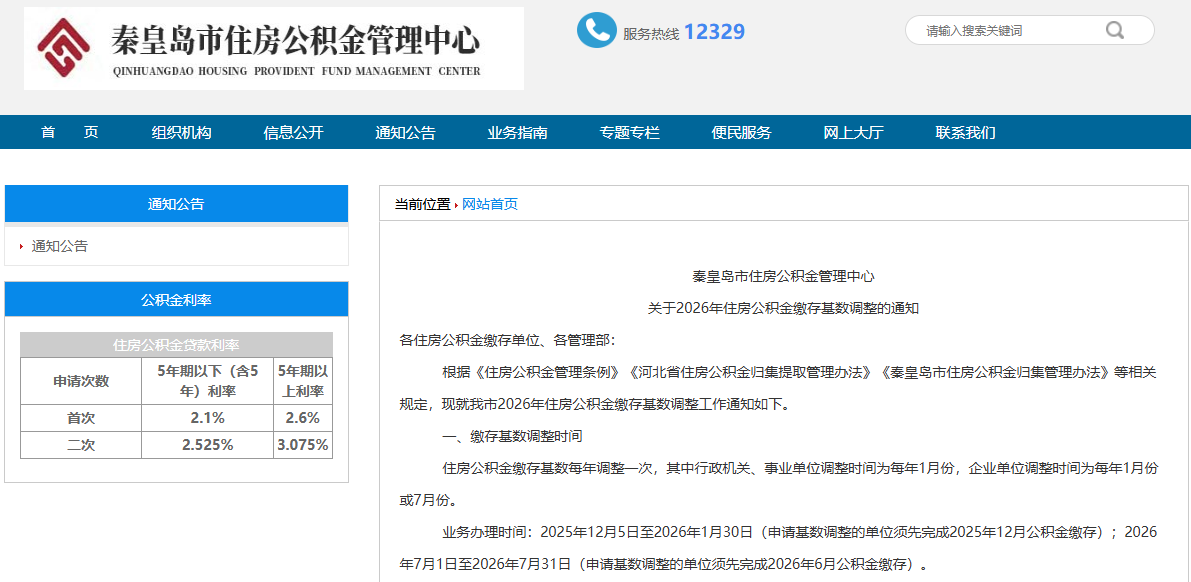Open the 首页 navigation item
This screenshot has width=1191, height=582.
point(70,132)
